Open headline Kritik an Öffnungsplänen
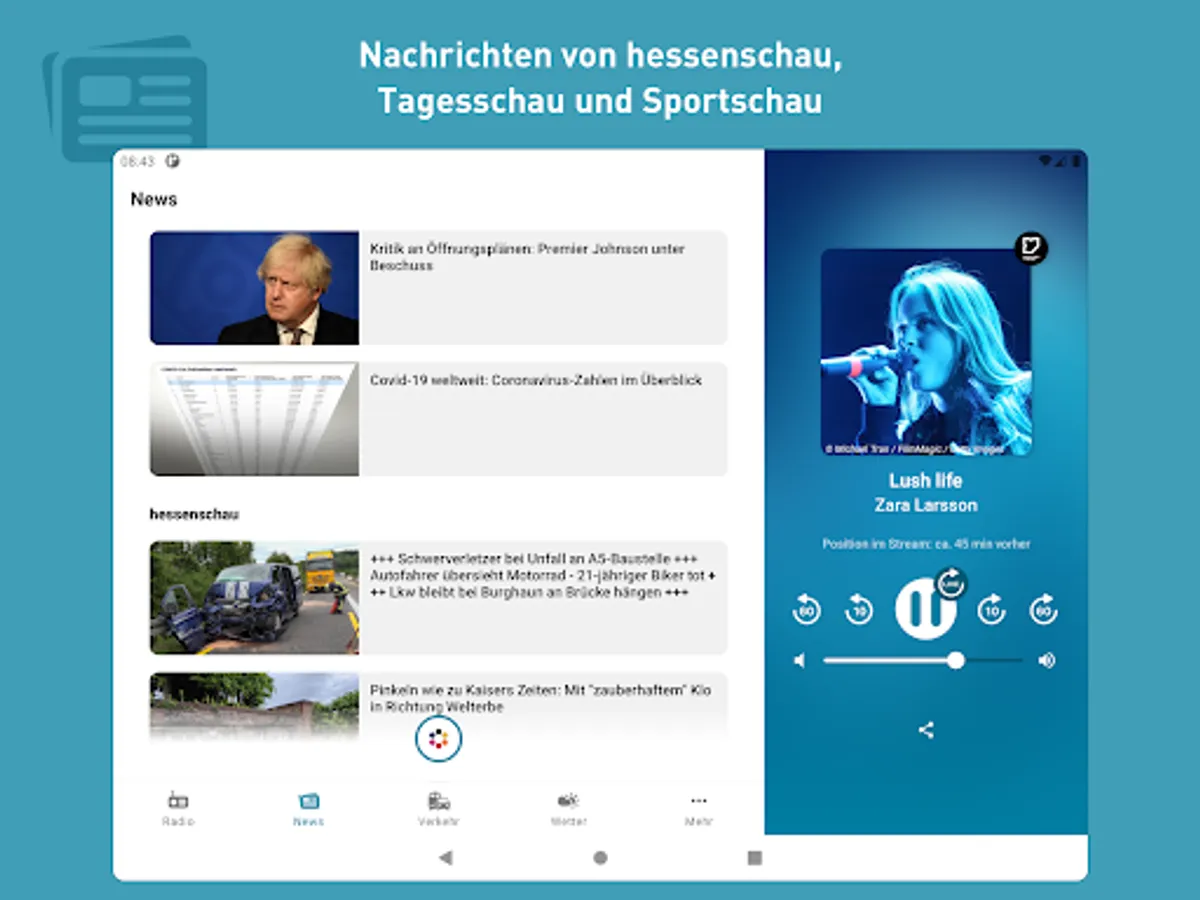Screen dimensions: 1200x900 coord(527,257)
